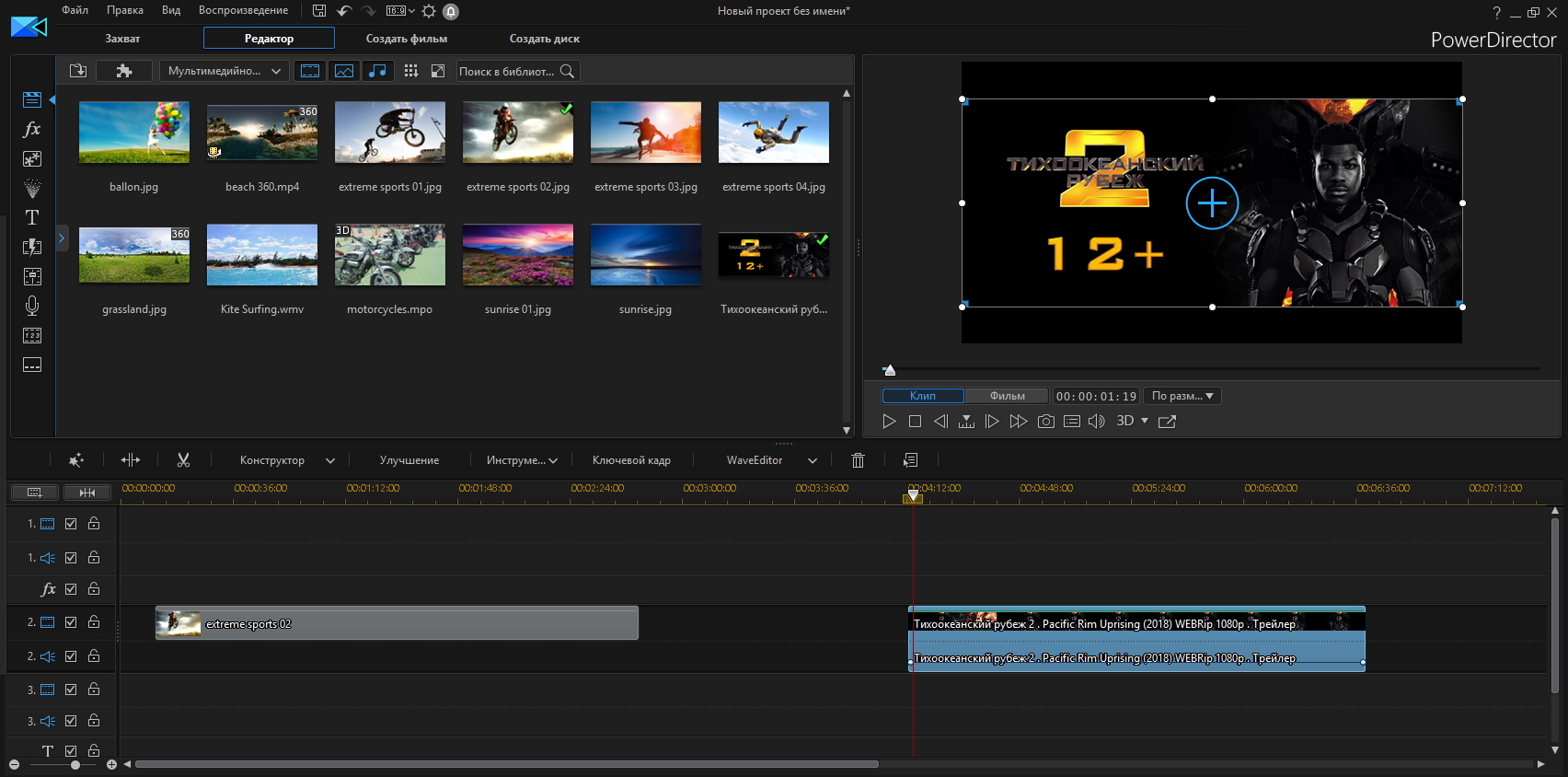1568x777 pixels.
Task: Open the Инструме... dropdown
Action: tap(523, 460)
